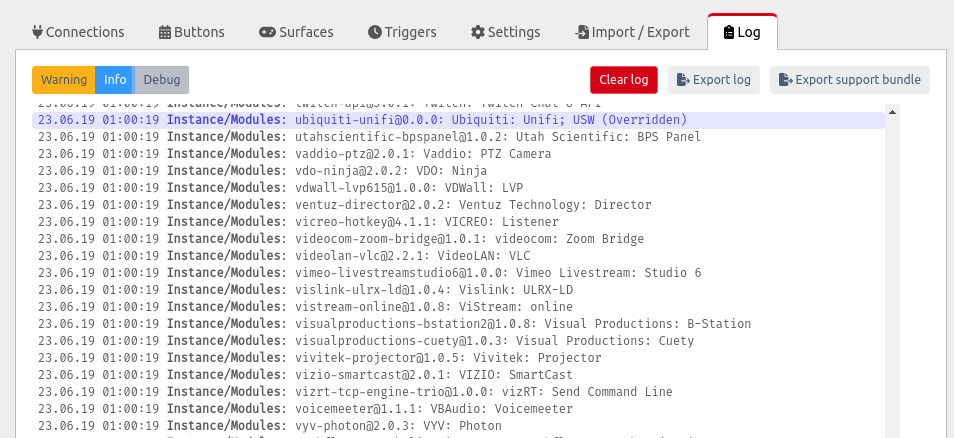
Task: Toggle the Info log level filter
Action: 115,80
